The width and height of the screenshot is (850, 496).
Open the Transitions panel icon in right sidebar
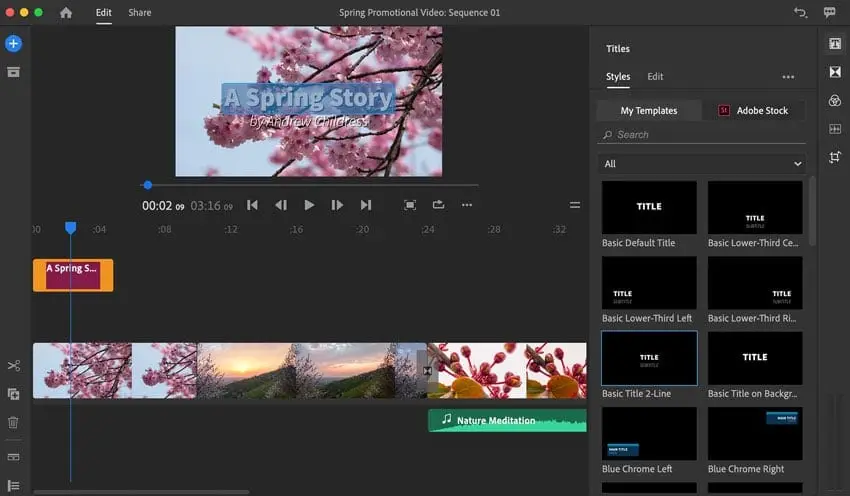835,72
